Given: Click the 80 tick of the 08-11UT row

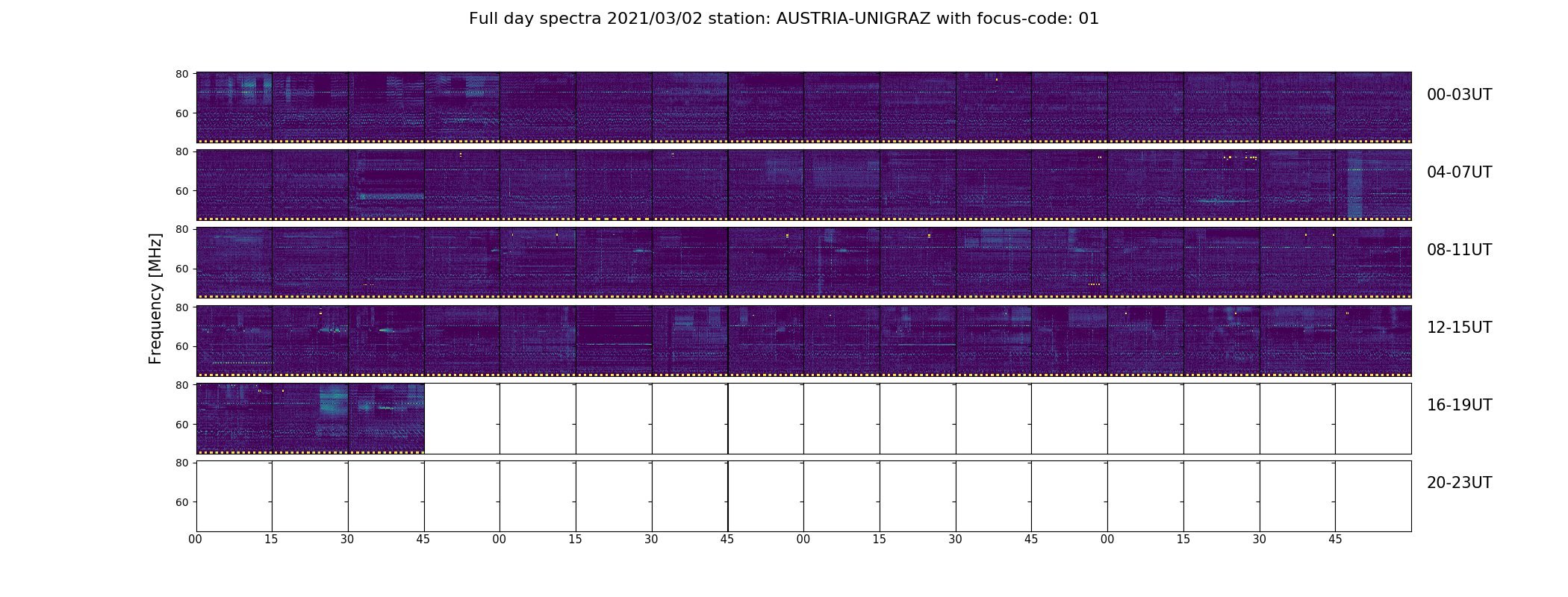Looking at the screenshot, I should tap(181, 229).
